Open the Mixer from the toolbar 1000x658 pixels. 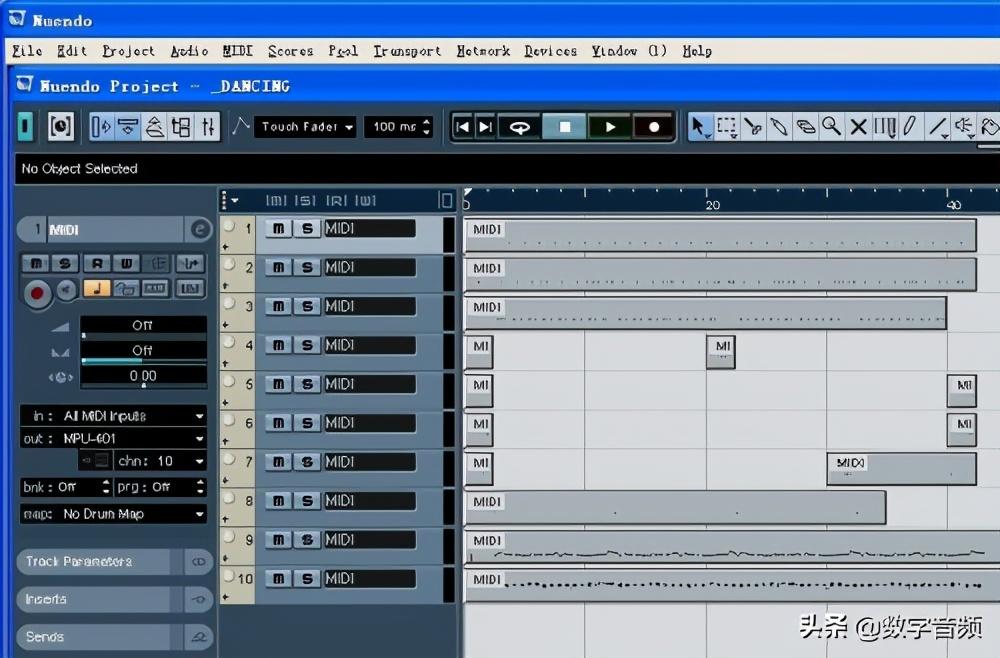(208, 126)
